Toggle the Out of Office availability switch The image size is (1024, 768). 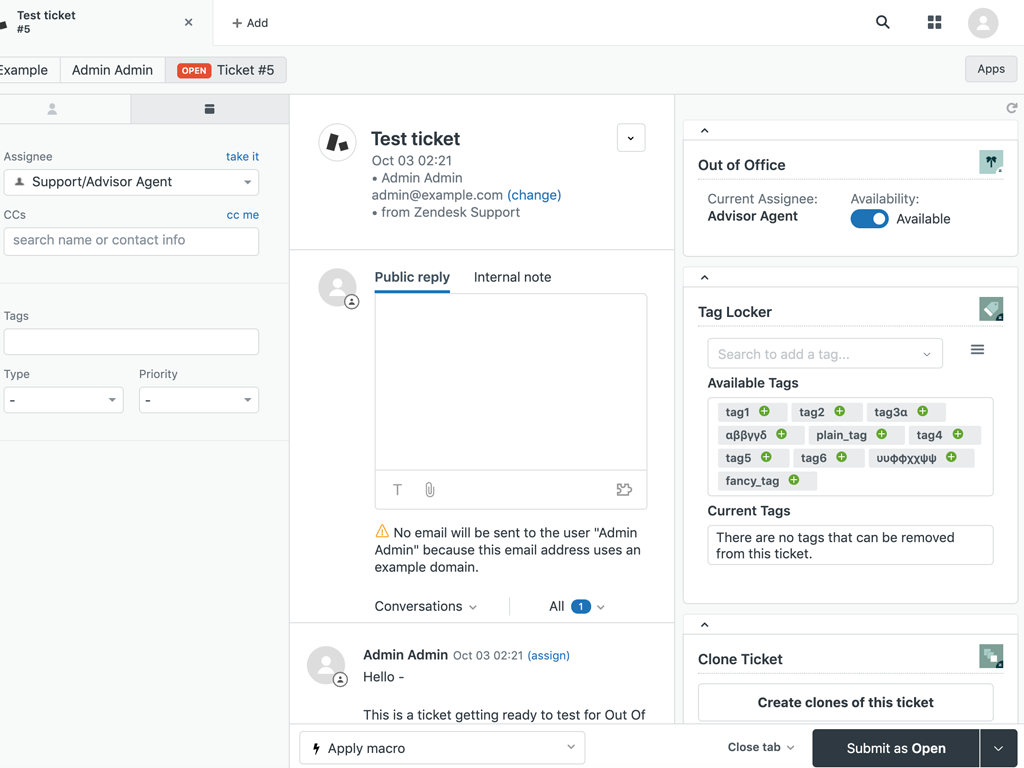(869, 219)
